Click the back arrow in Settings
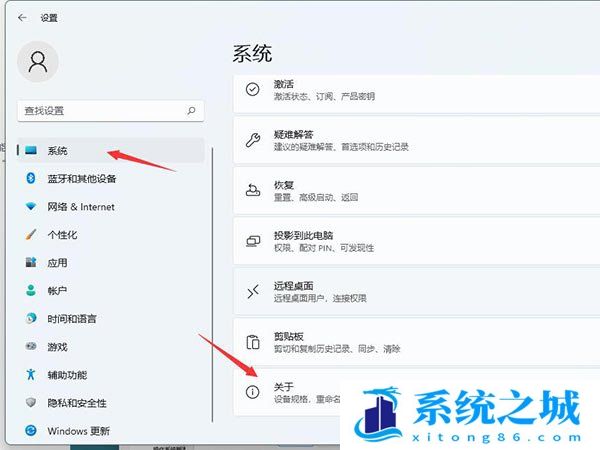This screenshot has height=450, width=600. tap(22, 17)
